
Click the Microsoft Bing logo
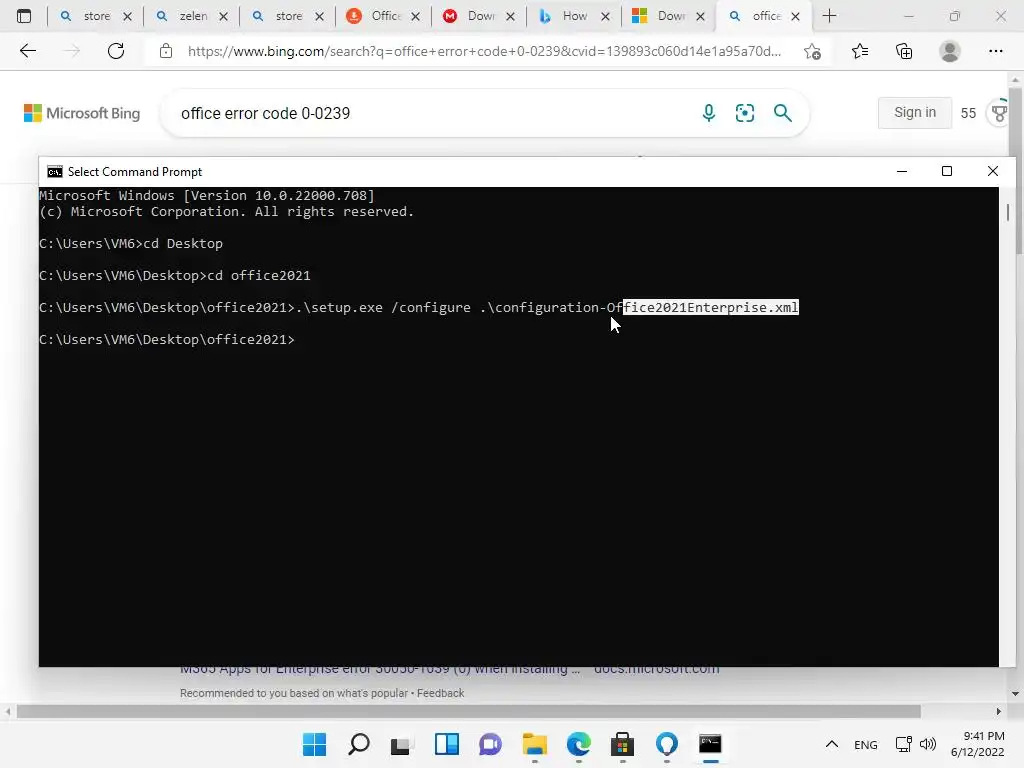[82, 113]
